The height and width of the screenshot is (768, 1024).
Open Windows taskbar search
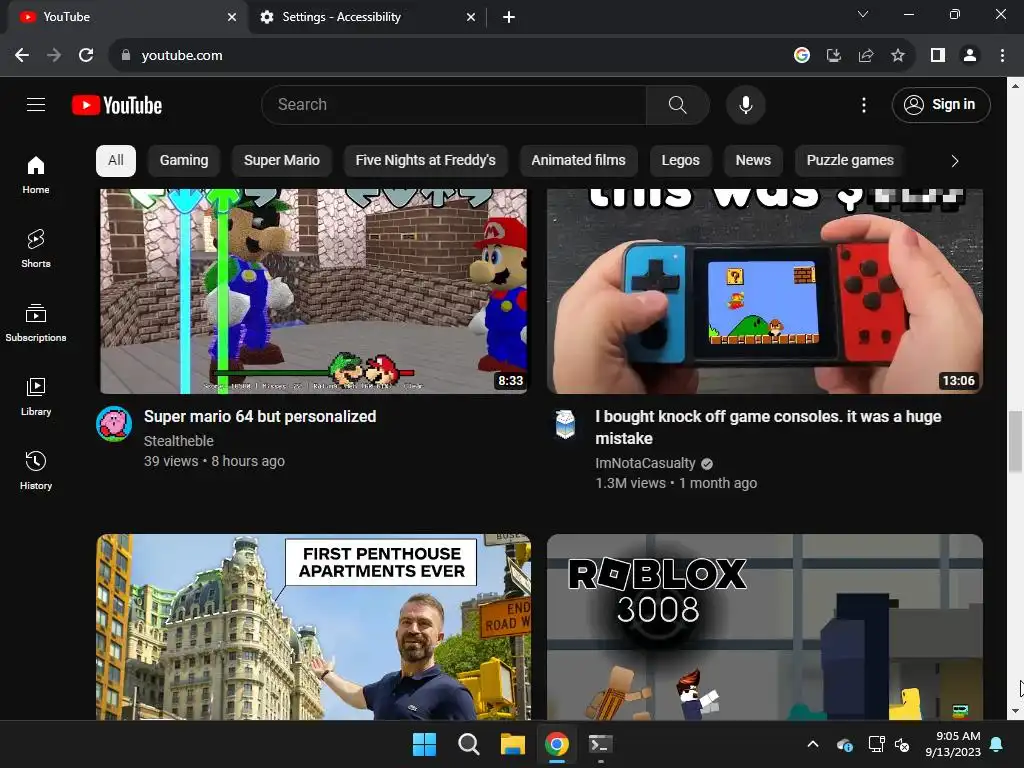tap(468, 744)
